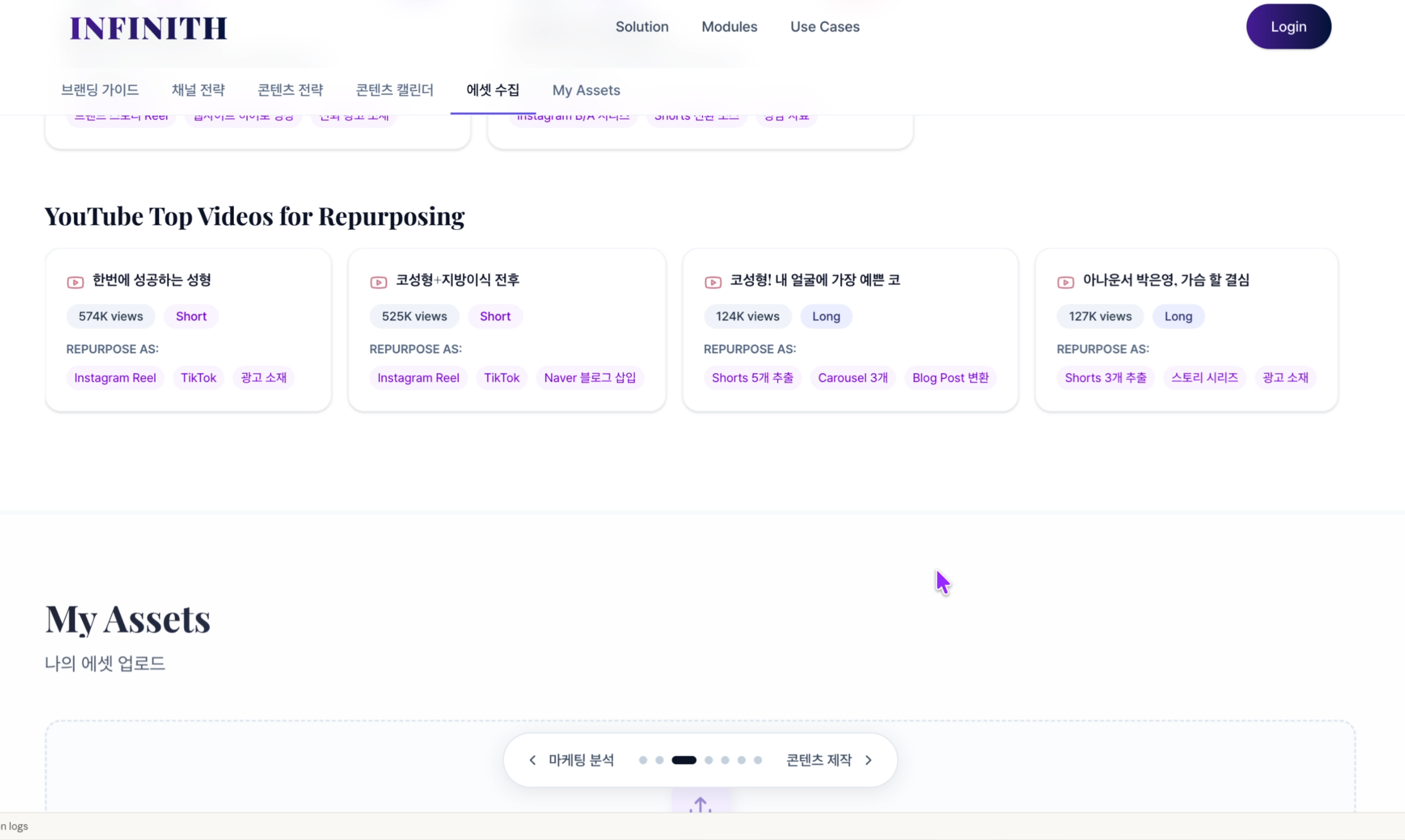Click the Shorts 5개 추출 repurpose tag
The image size is (1405, 840).
tap(752, 377)
